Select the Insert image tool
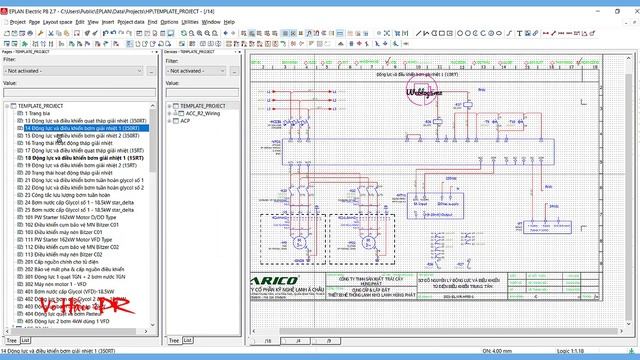The width and height of the screenshot is (640, 360). (528, 33)
